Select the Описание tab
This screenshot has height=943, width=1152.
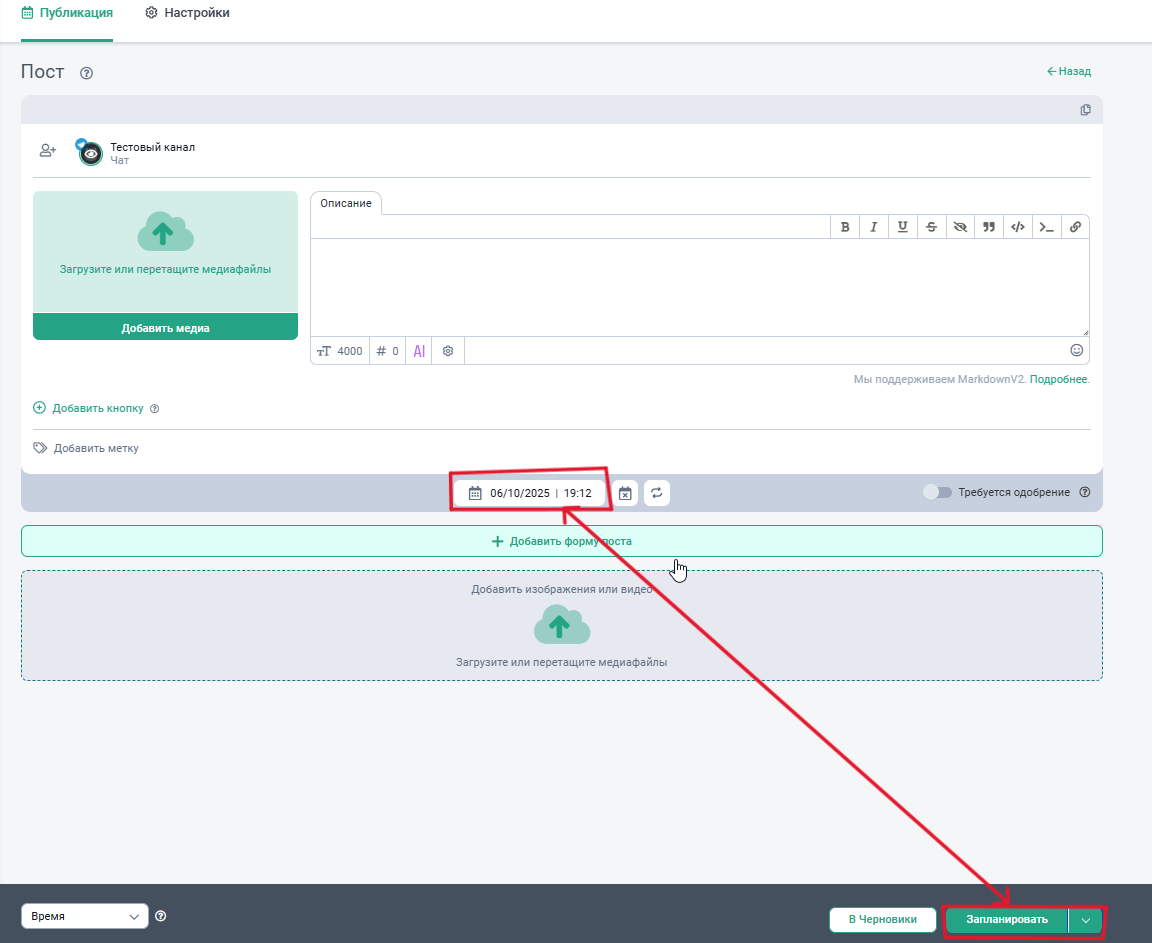346,203
